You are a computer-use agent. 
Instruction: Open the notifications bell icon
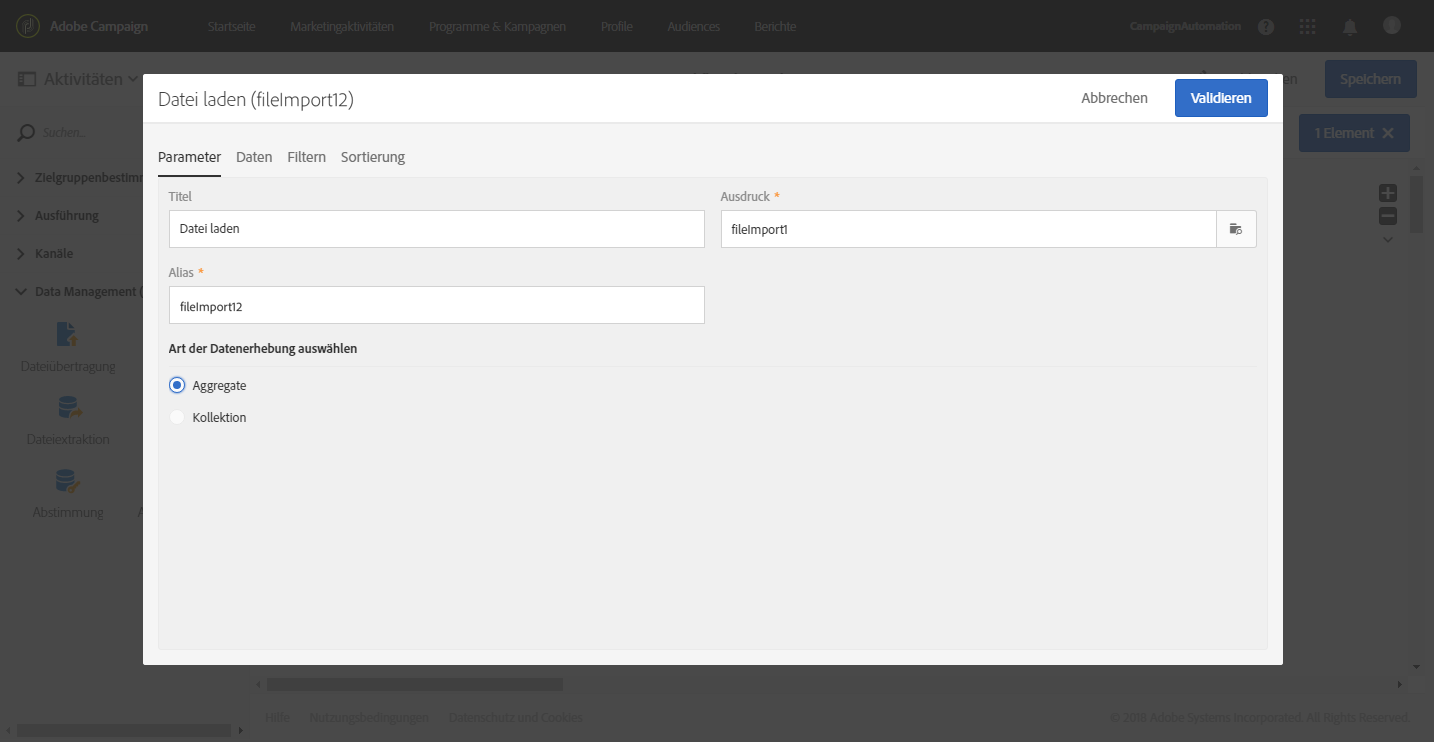[x=1350, y=27]
